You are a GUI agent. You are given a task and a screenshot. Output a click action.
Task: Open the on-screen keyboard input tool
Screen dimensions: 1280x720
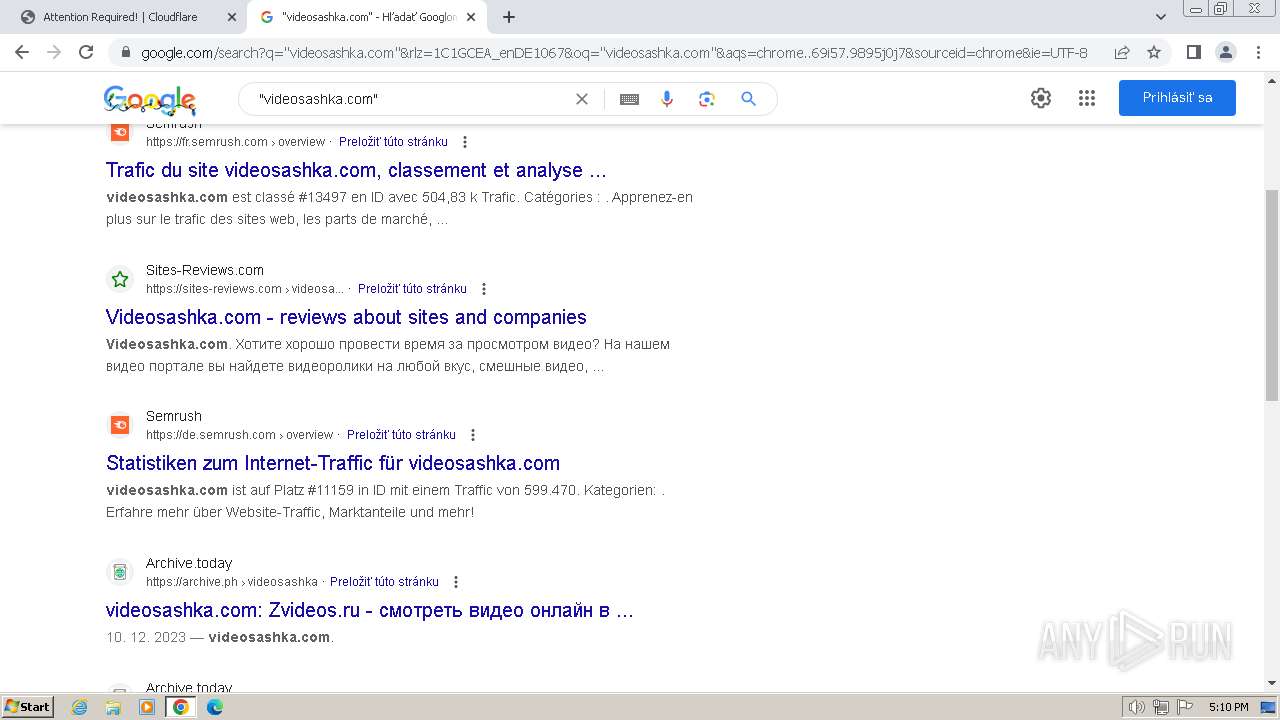tap(629, 99)
